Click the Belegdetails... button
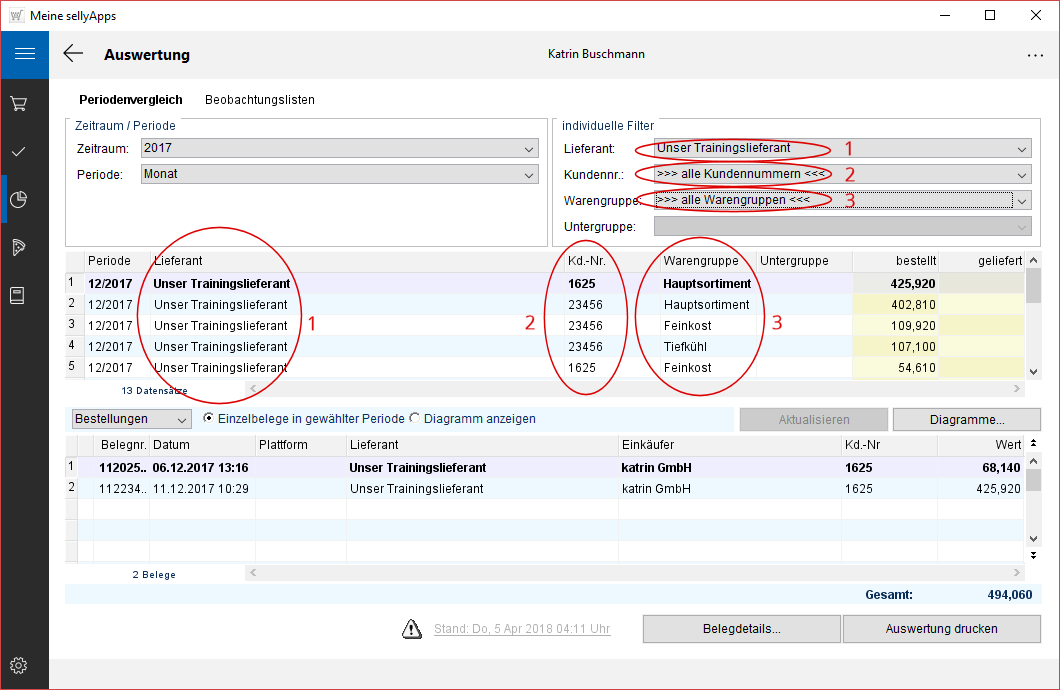This screenshot has height=690, width=1060. pos(741,629)
